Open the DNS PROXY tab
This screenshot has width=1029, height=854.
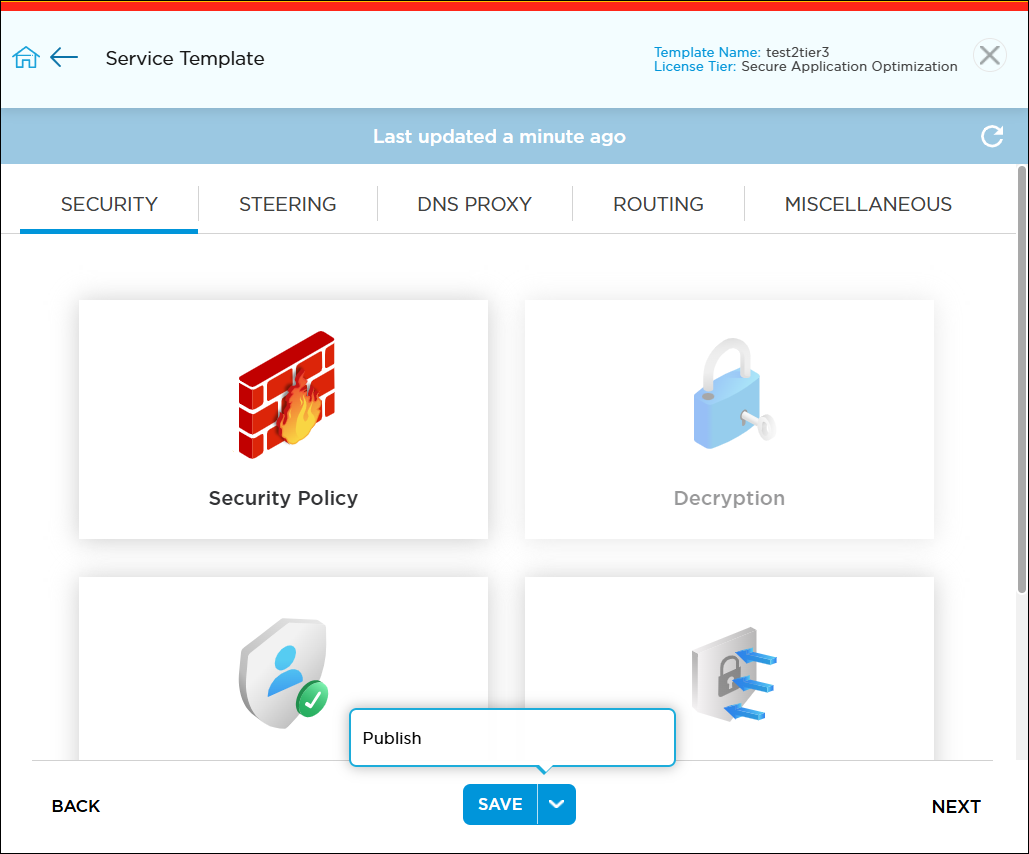pyautogui.click(x=474, y=204)
